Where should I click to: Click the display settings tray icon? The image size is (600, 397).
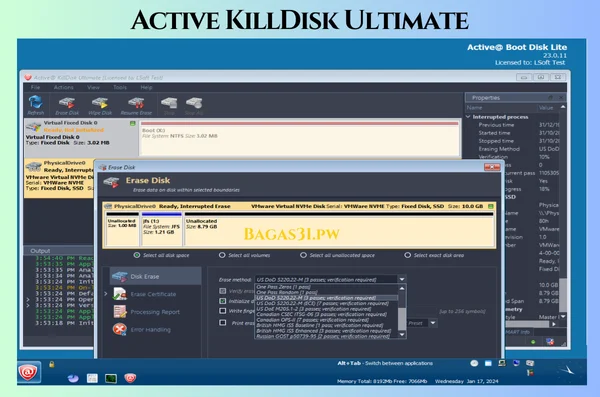(530, 363)
